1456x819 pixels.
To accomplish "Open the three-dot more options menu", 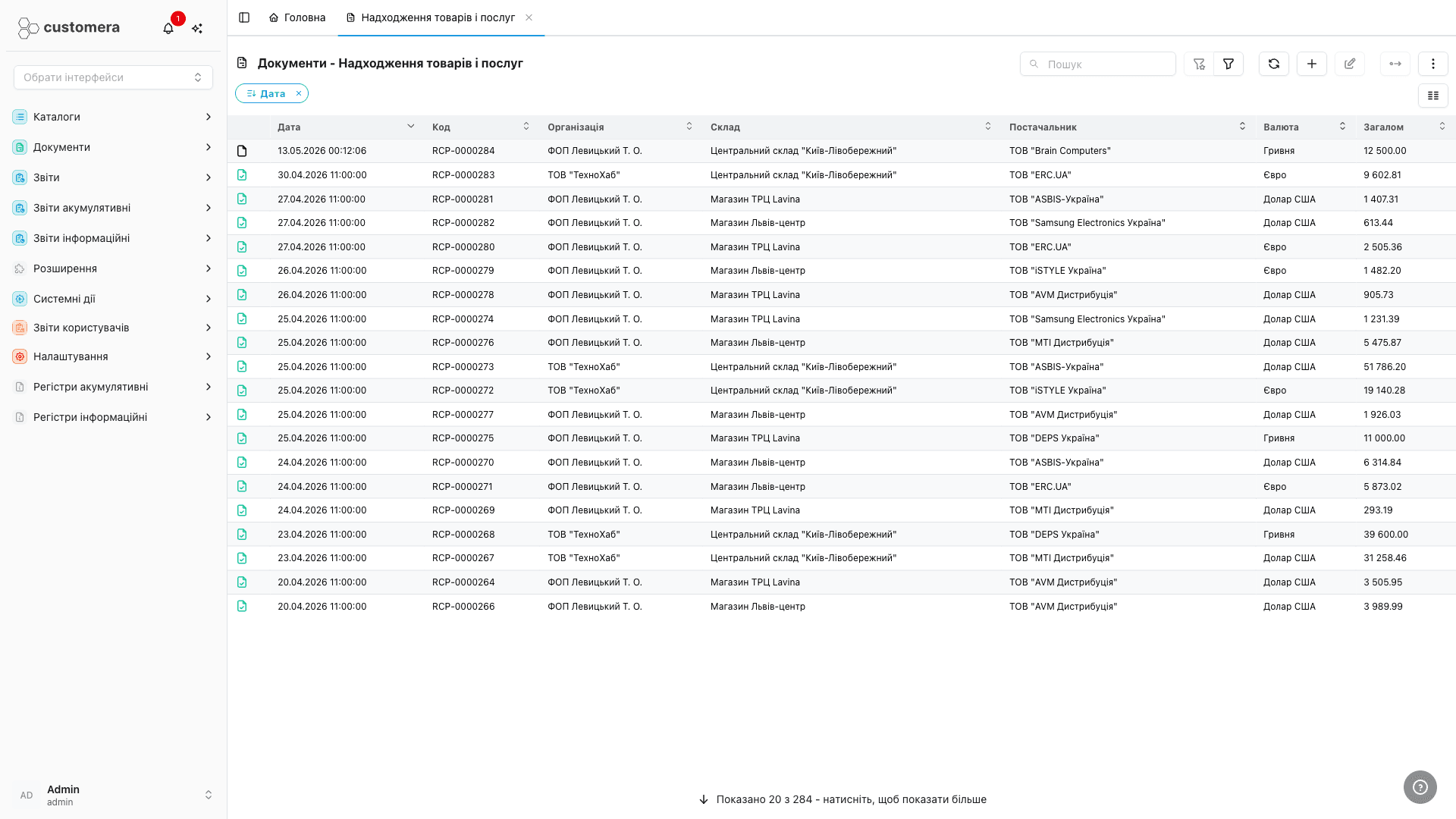I will (1433, 64).
